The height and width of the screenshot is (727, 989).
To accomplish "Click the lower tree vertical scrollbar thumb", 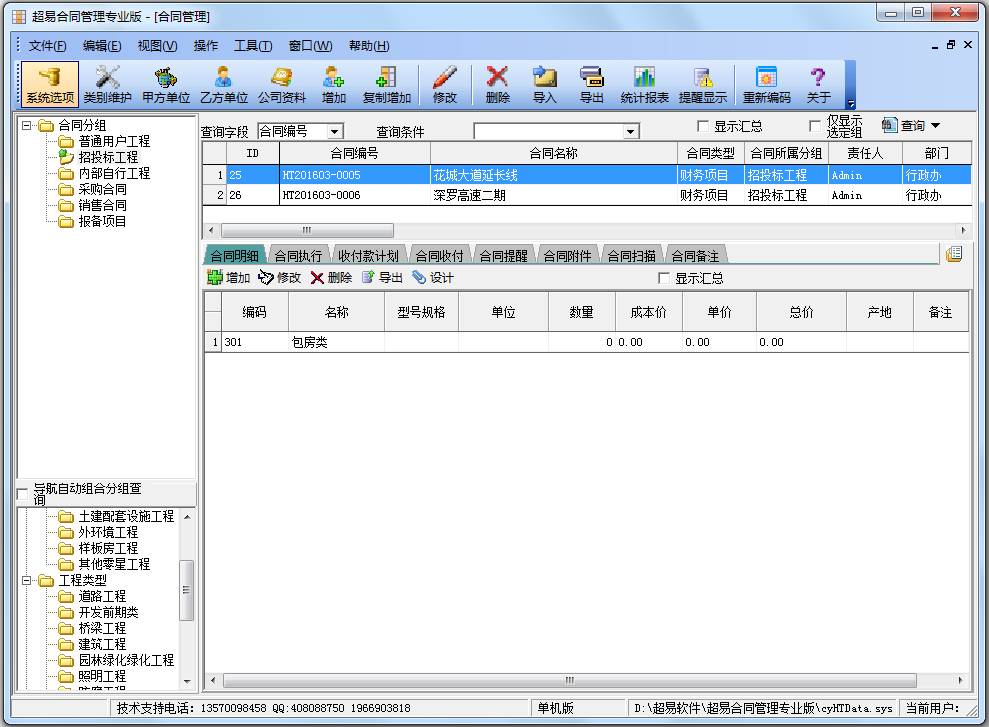I will pos(187,590).
